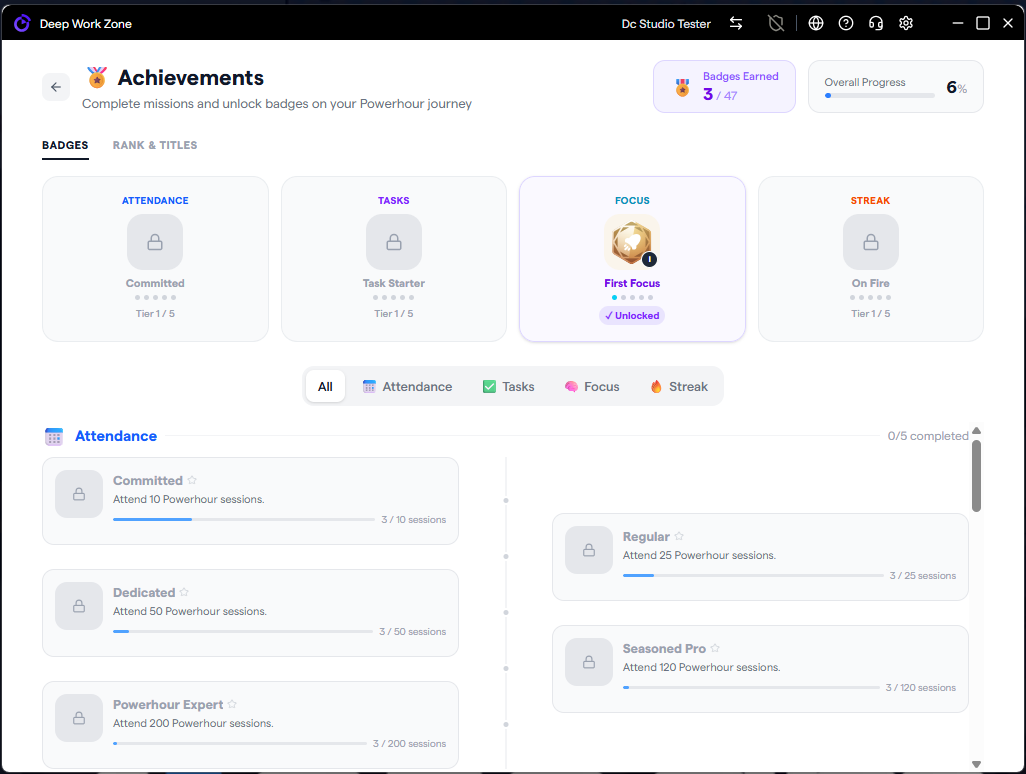Click the Regular 3 / 25 progress bar
The image size is (1026, 774).
coord(753,576)
